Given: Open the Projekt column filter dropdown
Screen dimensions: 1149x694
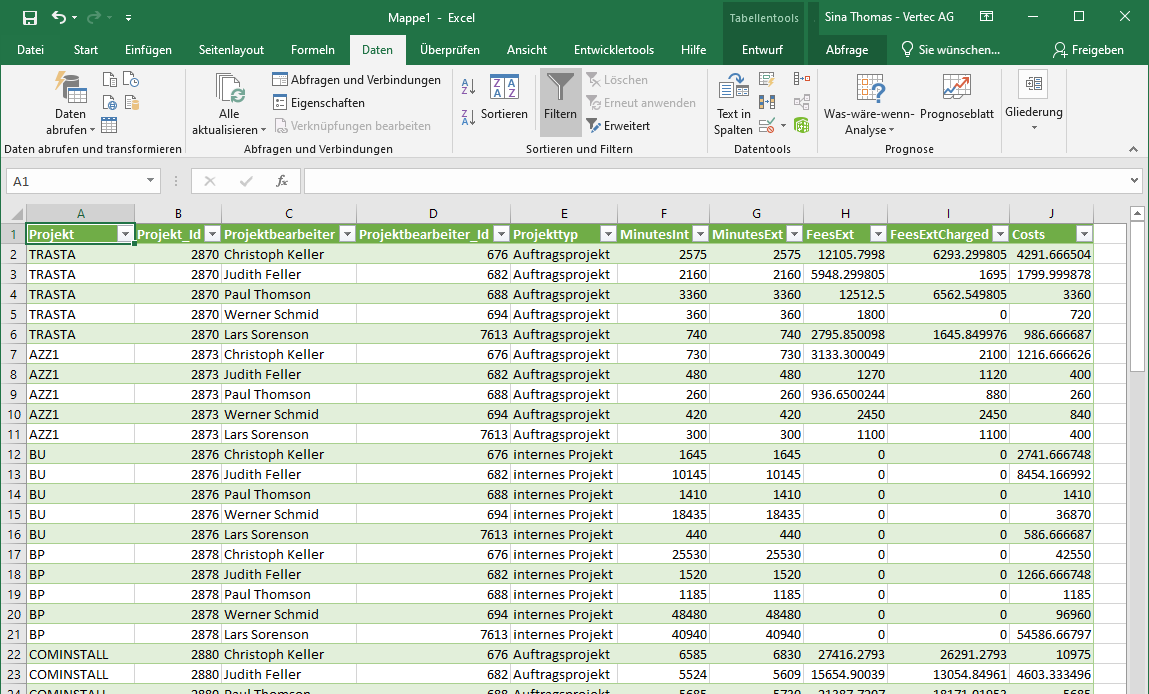Looking at the screenshot, I should tap(125, 234).
